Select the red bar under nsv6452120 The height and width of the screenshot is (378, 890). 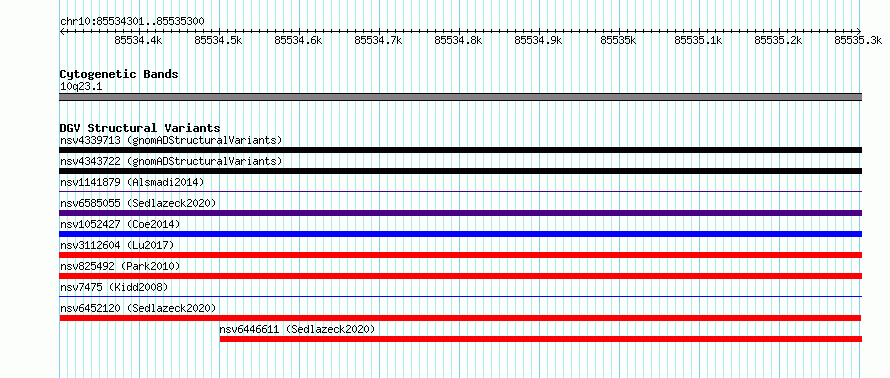tap(460, 318)
